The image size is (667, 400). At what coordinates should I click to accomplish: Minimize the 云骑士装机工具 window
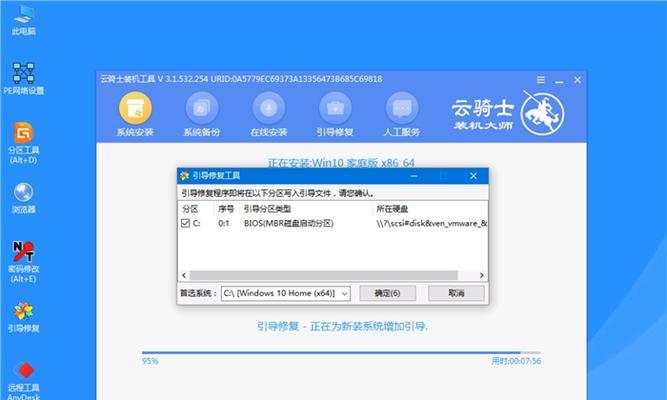[559, 80]
